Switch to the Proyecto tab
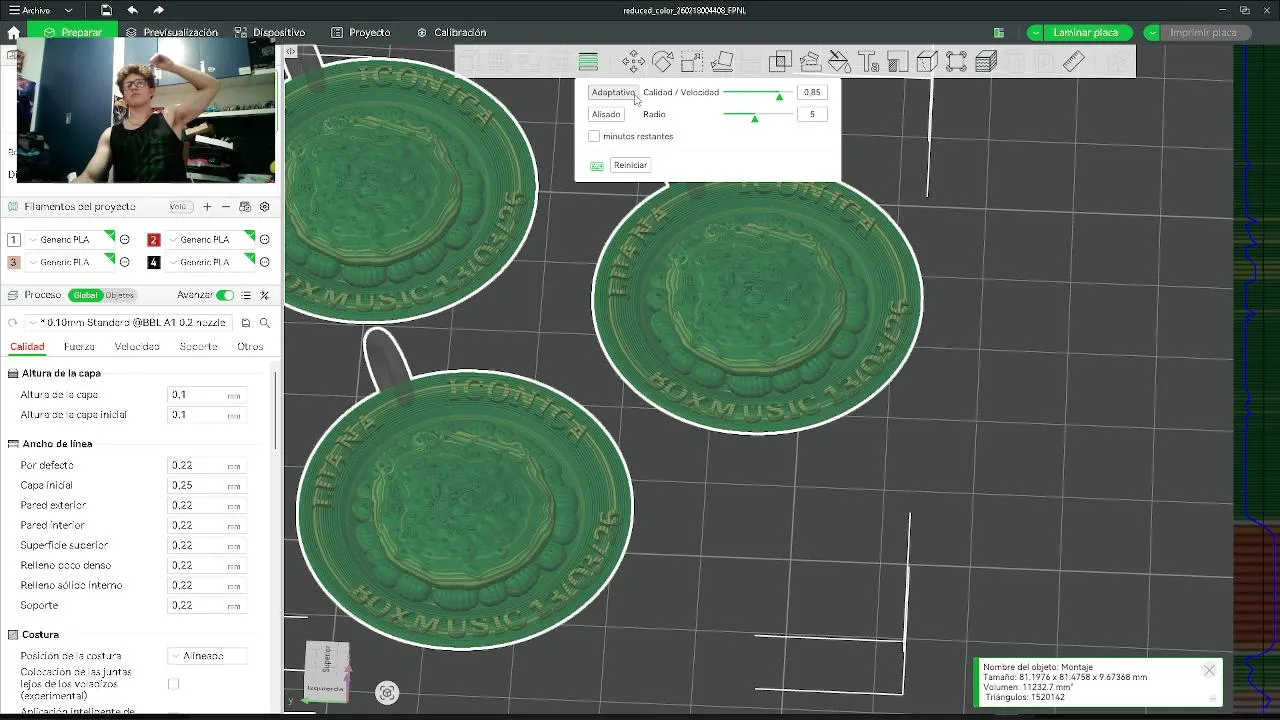 361,32
